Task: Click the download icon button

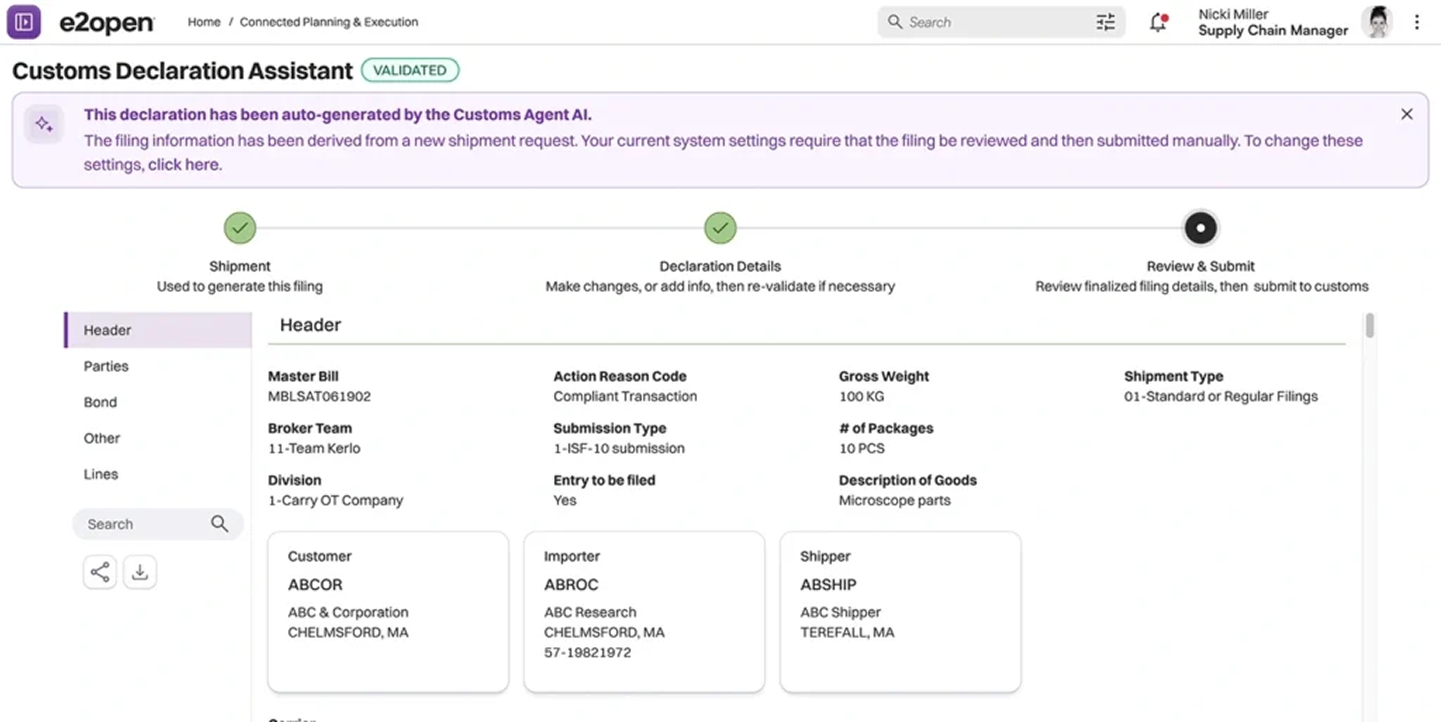Action: coord(140,572)
